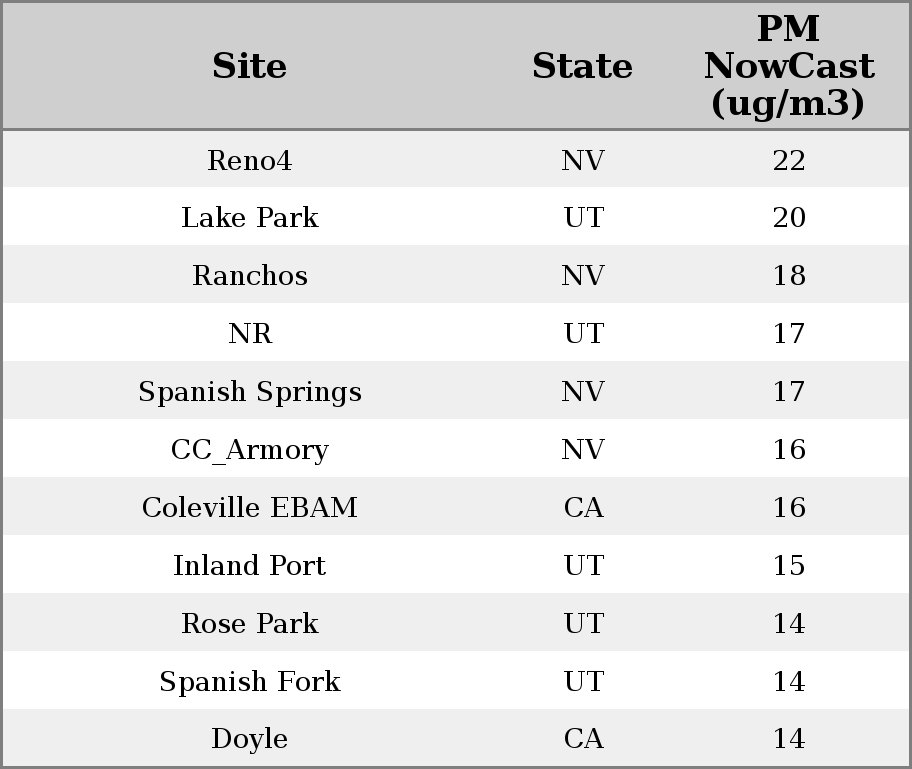Viewport: 912px width, 769px height.
Task: Click the CA state cell for Doyle
Action: pyautogui.click(x=583, y=739)
